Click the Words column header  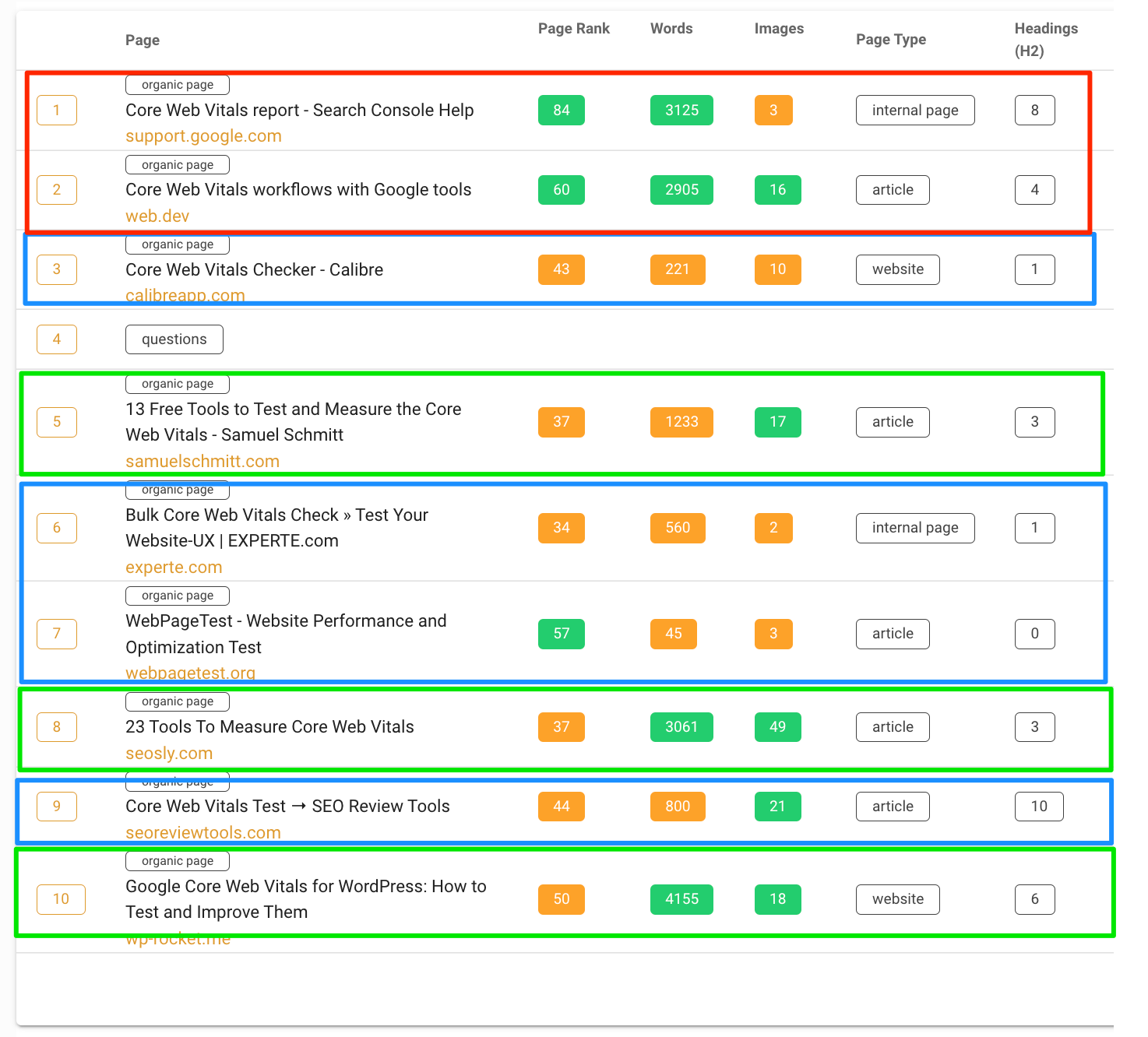pyautogui.click(x=671, y=29)
